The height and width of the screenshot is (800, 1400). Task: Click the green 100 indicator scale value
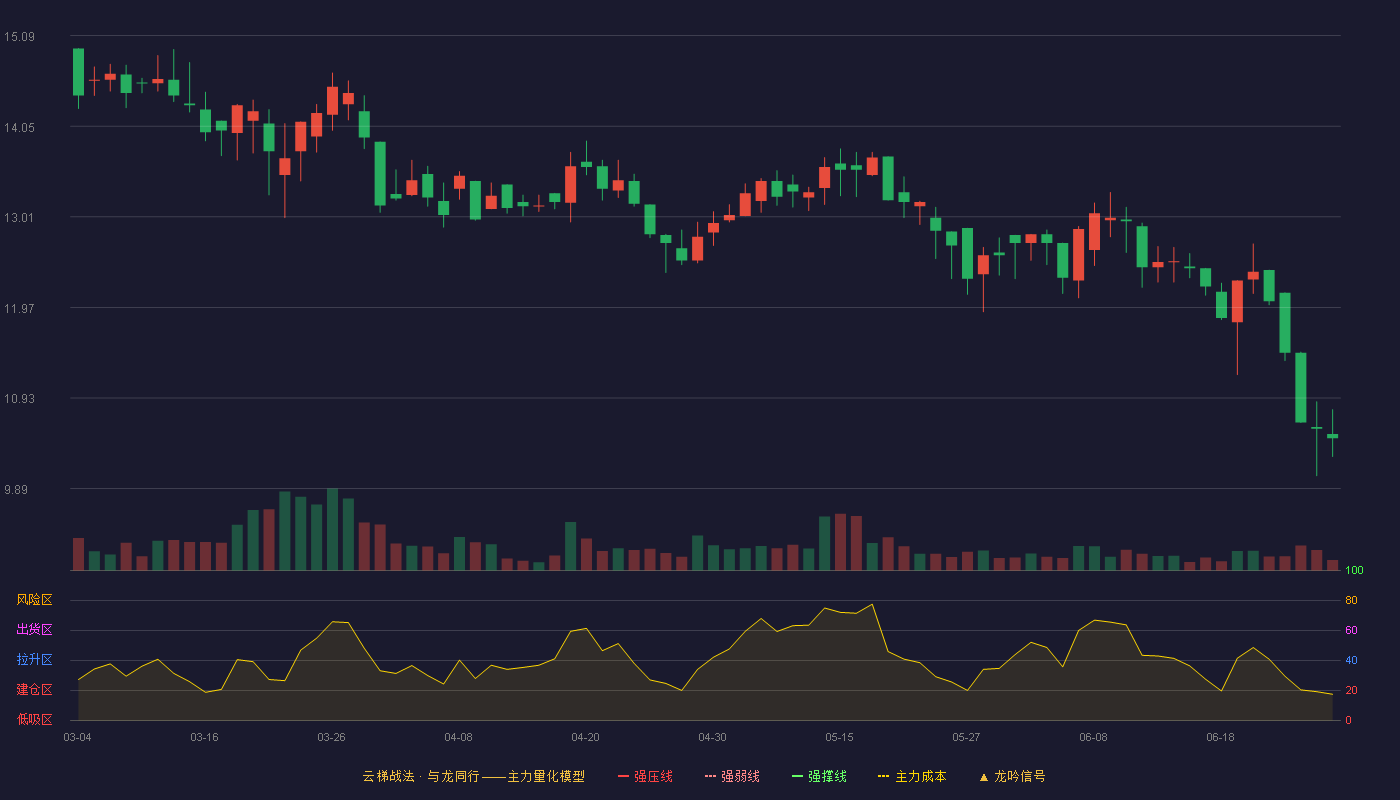[x=1354, y=571]
